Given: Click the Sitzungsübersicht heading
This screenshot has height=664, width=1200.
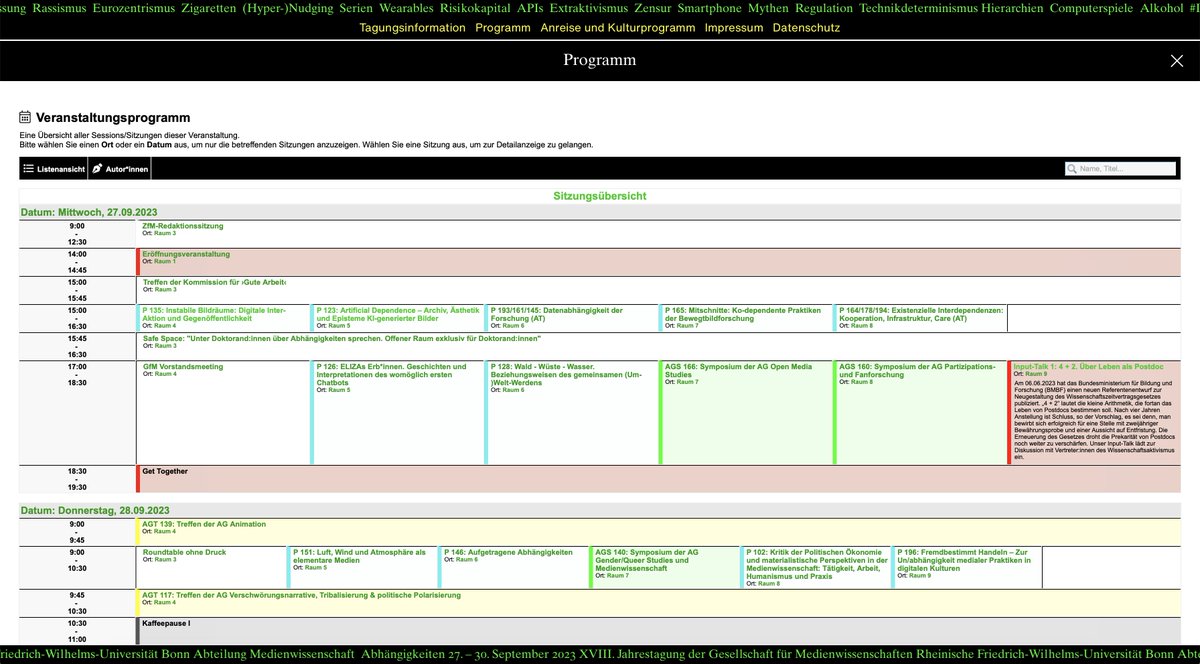Looking at the screenshot, I should [600, 196].
